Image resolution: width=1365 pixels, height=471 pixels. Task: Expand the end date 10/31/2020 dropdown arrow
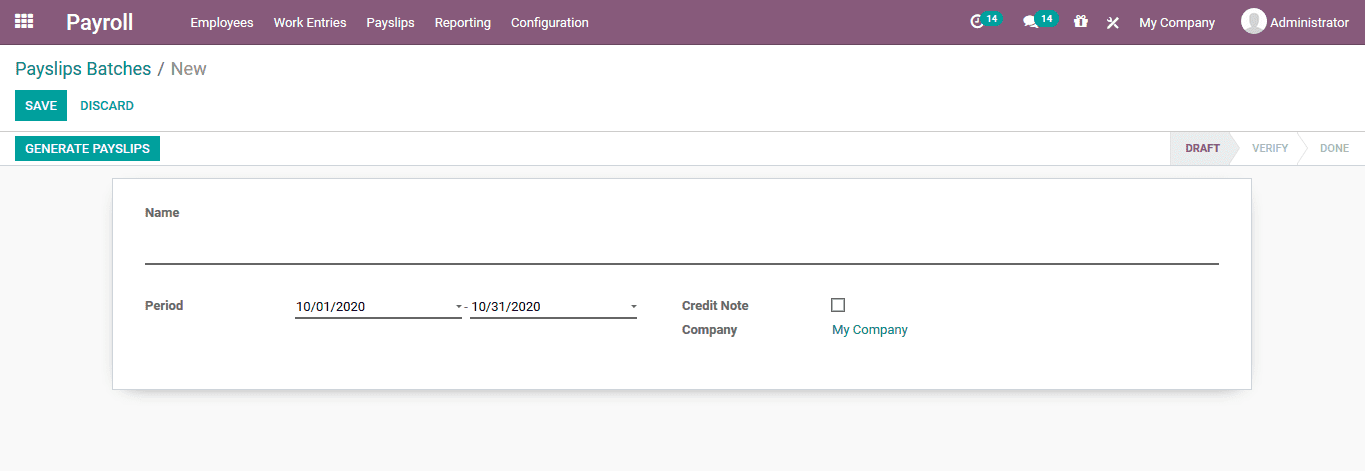tap(633, 307)
